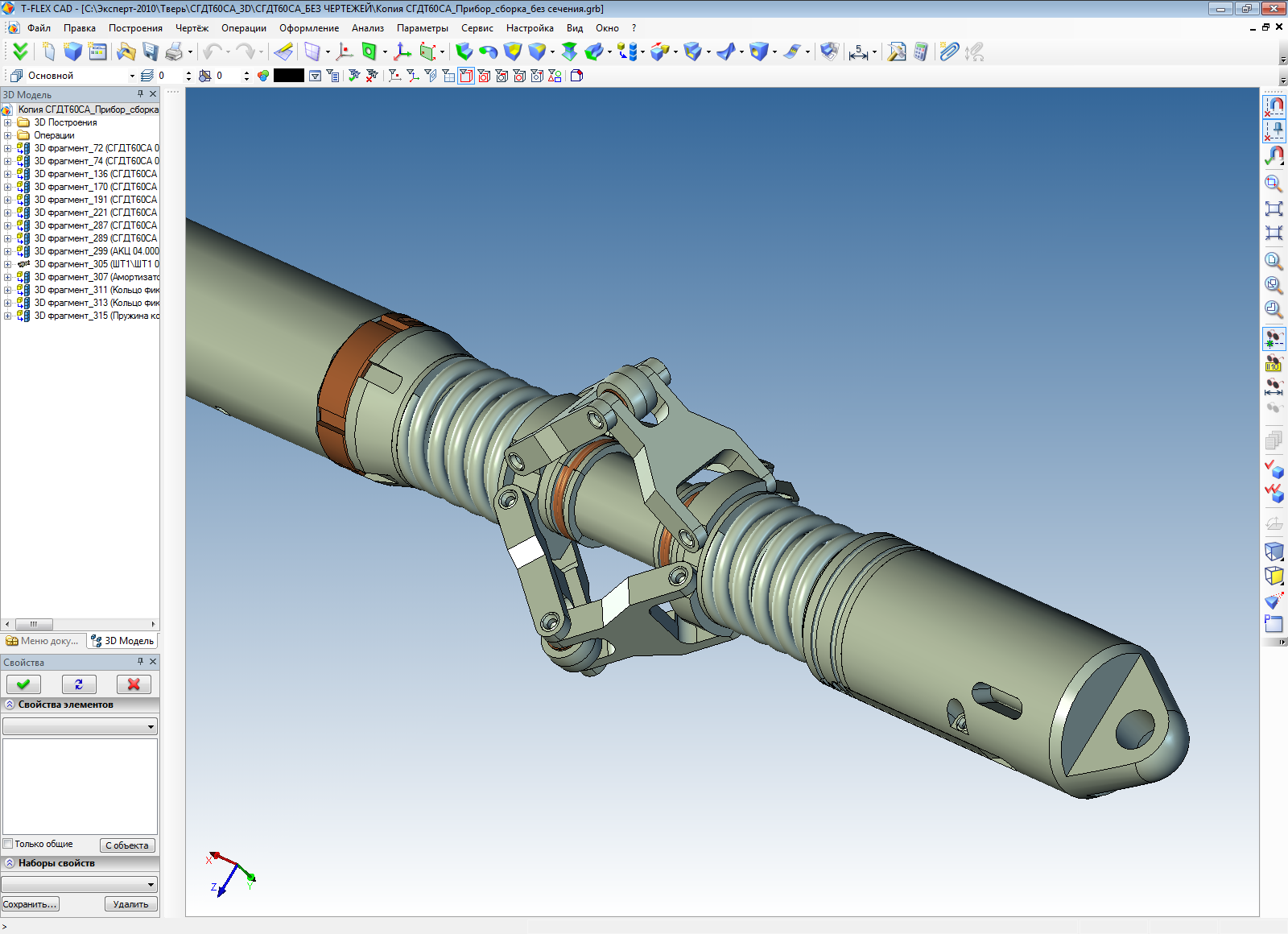This screenshot has width=1288, height=934.
Task: Redo the last undone action
Action: 246,52
